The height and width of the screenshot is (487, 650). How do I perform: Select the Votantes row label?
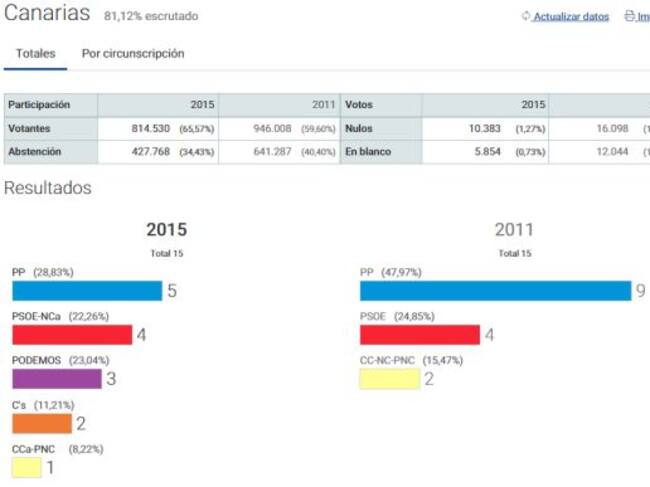30,129
